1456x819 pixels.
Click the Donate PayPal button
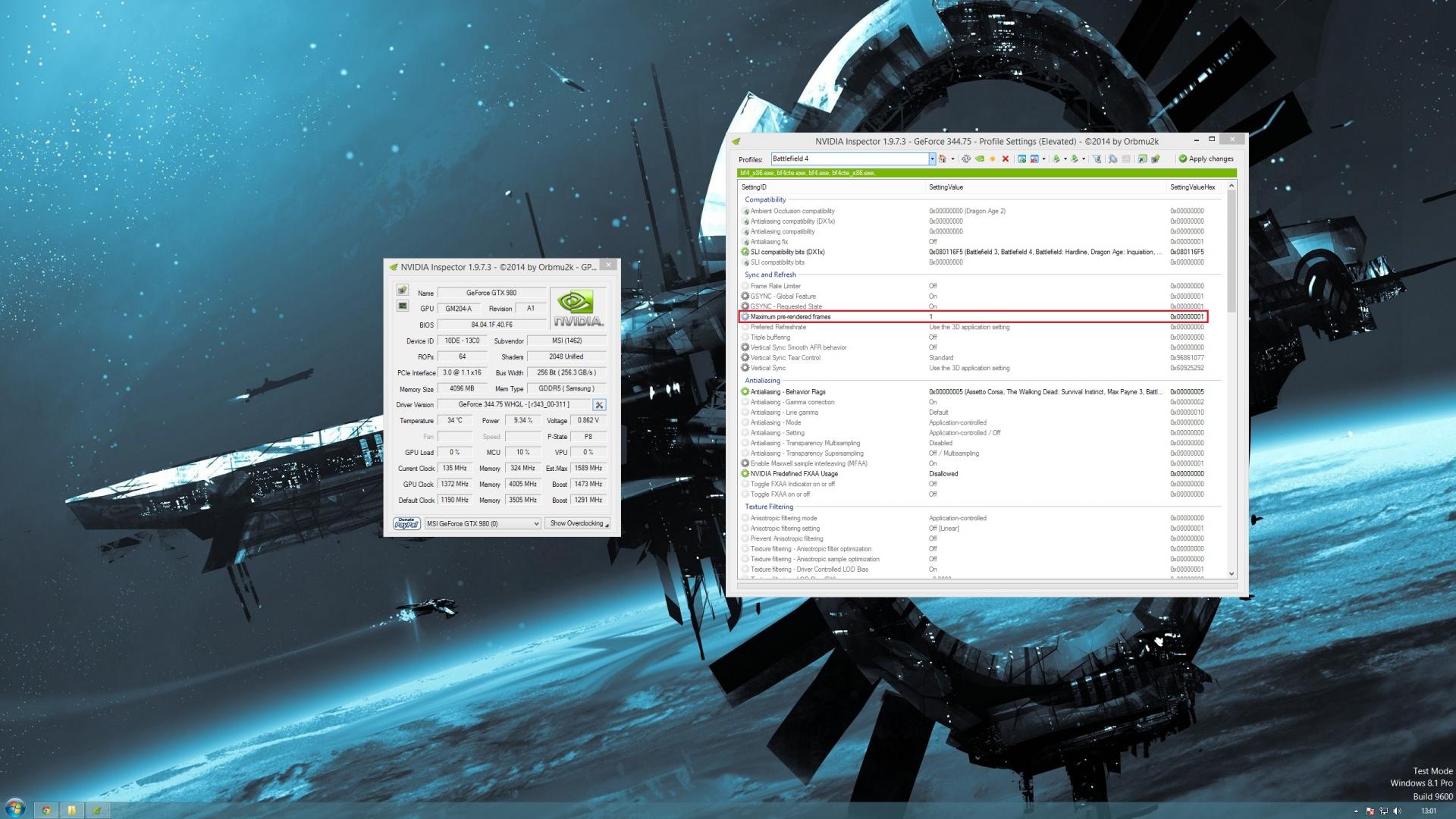click(407, 523)
